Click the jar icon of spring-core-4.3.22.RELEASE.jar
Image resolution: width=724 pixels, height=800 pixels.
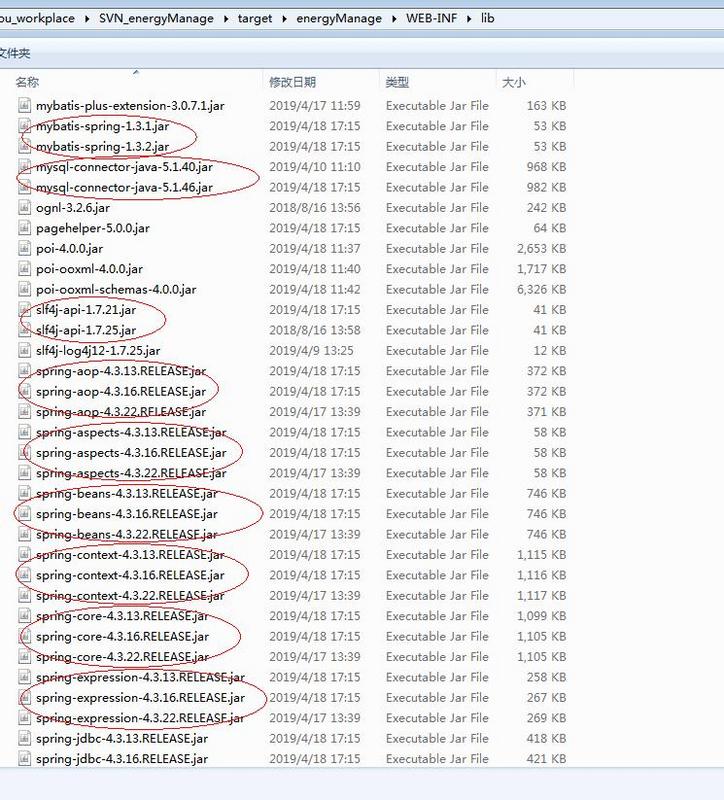(x=24, y=657)
